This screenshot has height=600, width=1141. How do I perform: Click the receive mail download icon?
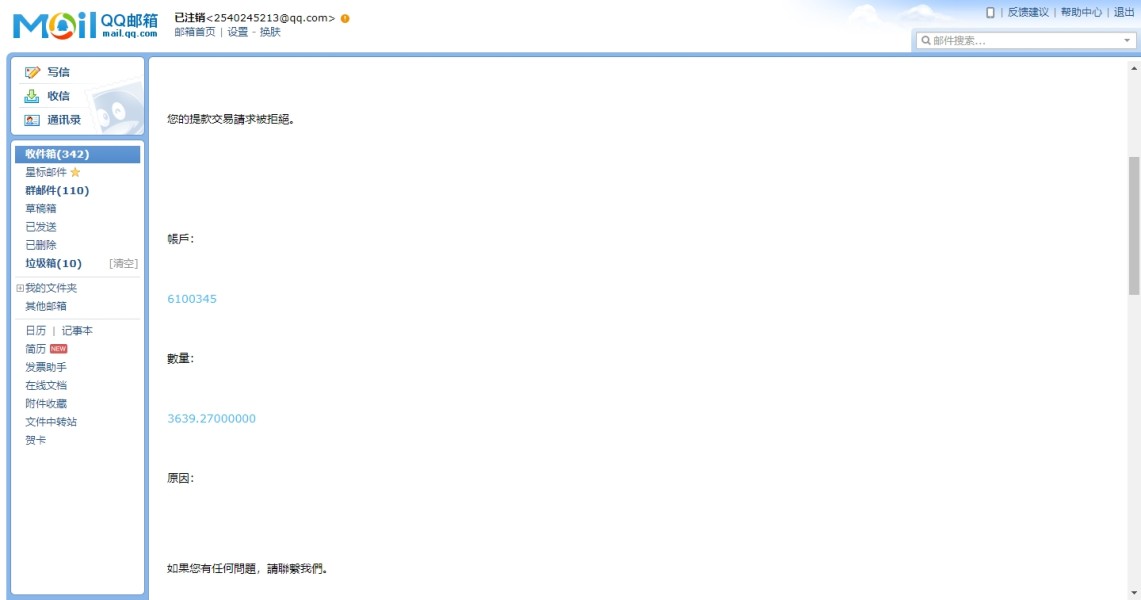tap(32, 96)
